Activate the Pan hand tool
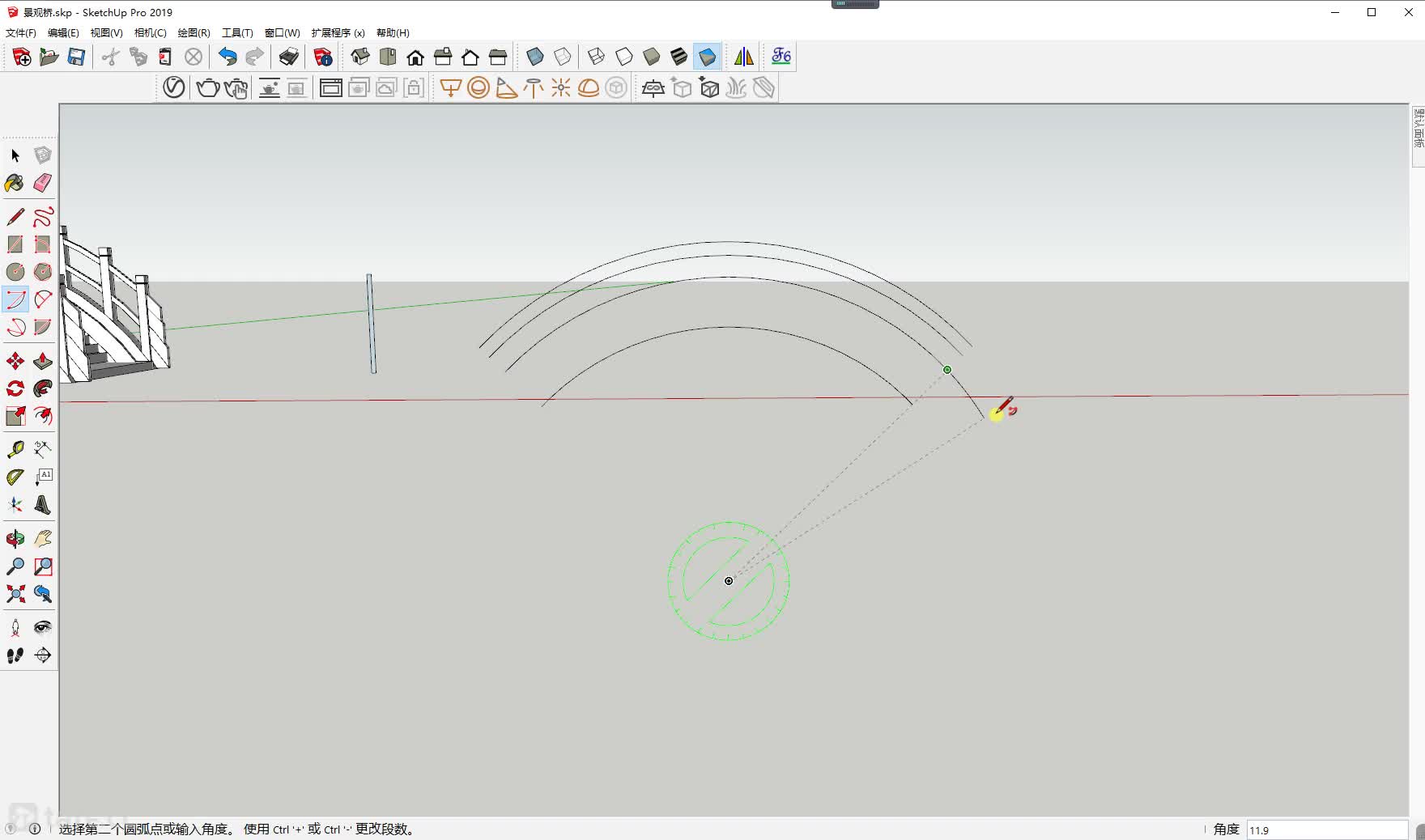Viewport: 1425px width, 840px height. [x=43, y=539]
